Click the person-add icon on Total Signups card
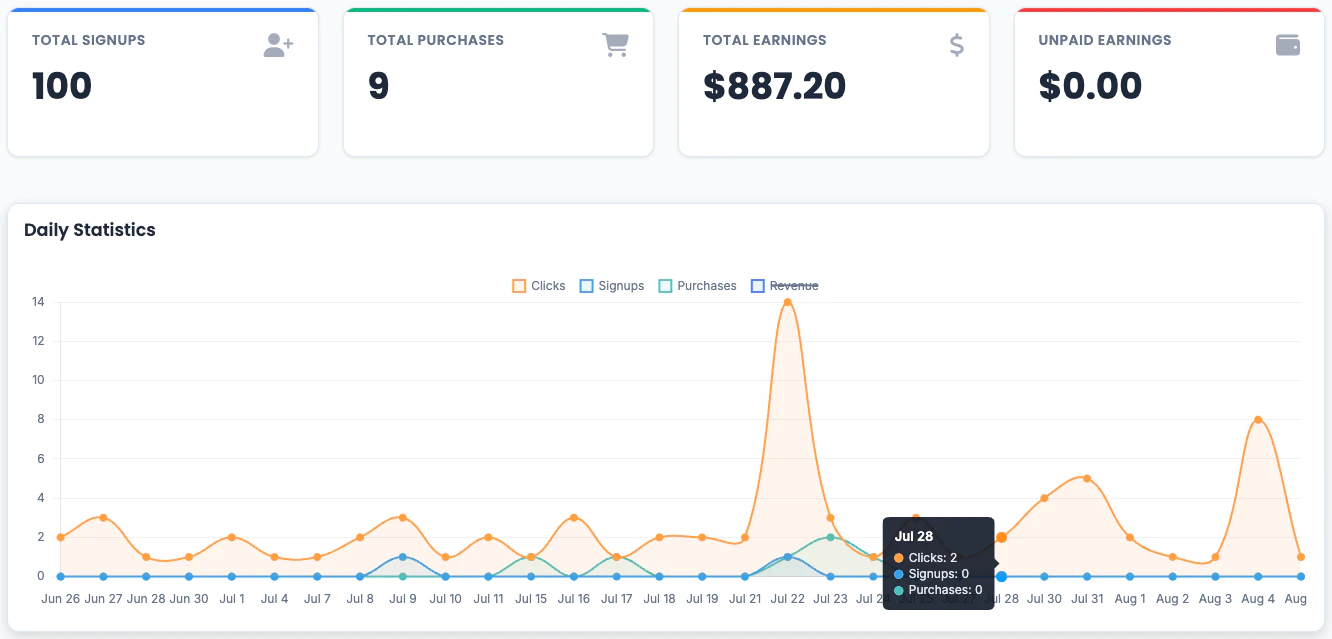 click(277, 44)
